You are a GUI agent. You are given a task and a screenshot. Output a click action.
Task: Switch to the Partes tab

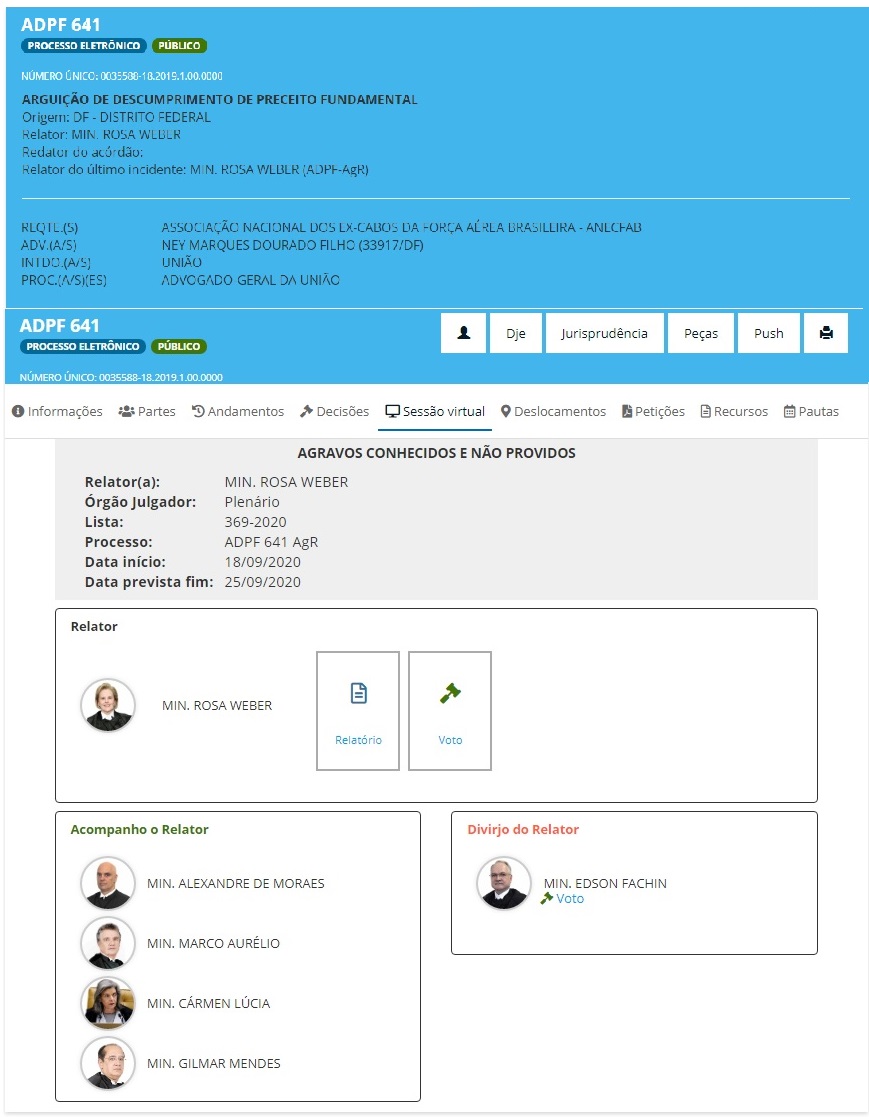[x=146, y=411]
